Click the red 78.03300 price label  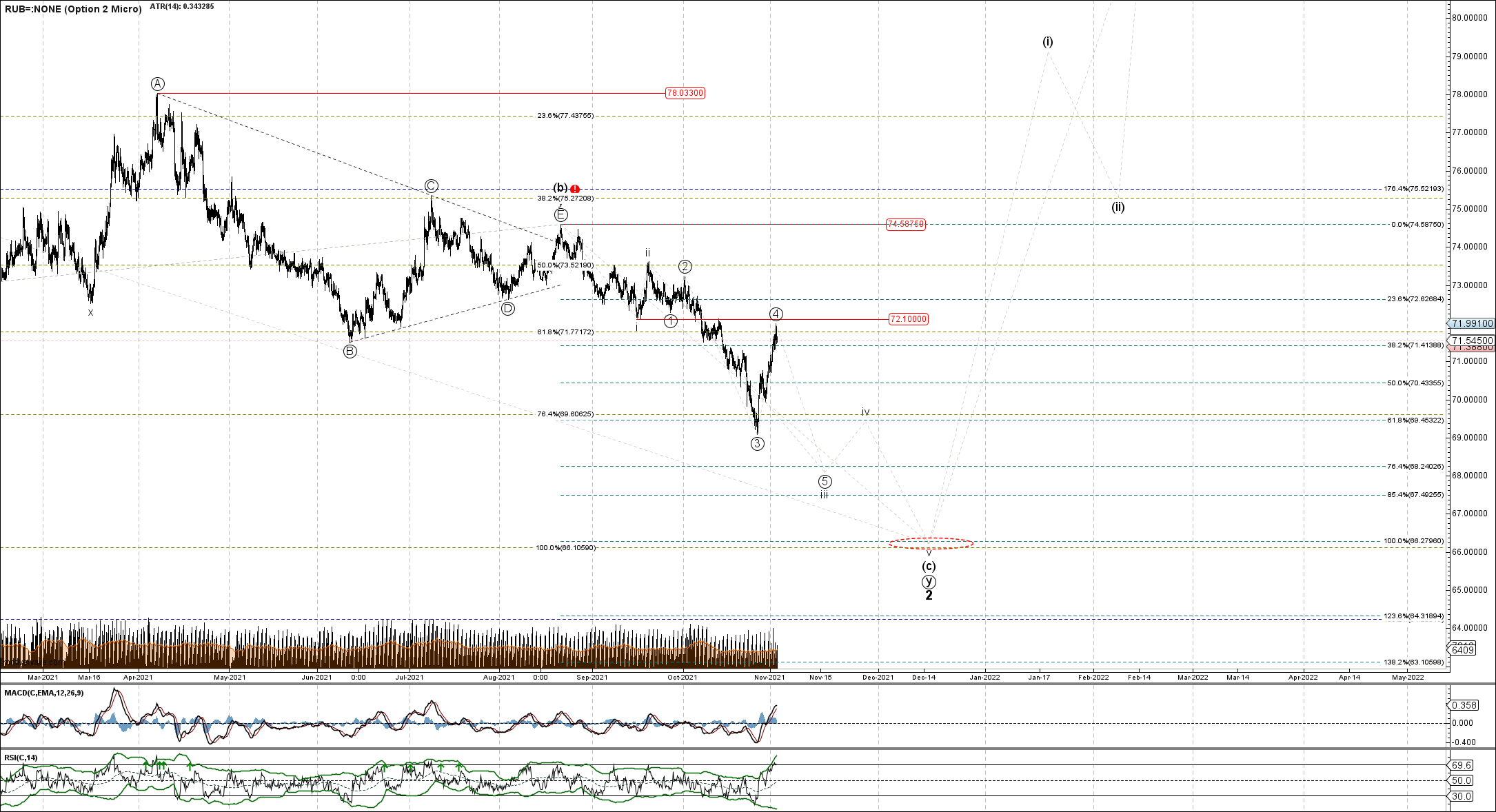coord(685,93)
